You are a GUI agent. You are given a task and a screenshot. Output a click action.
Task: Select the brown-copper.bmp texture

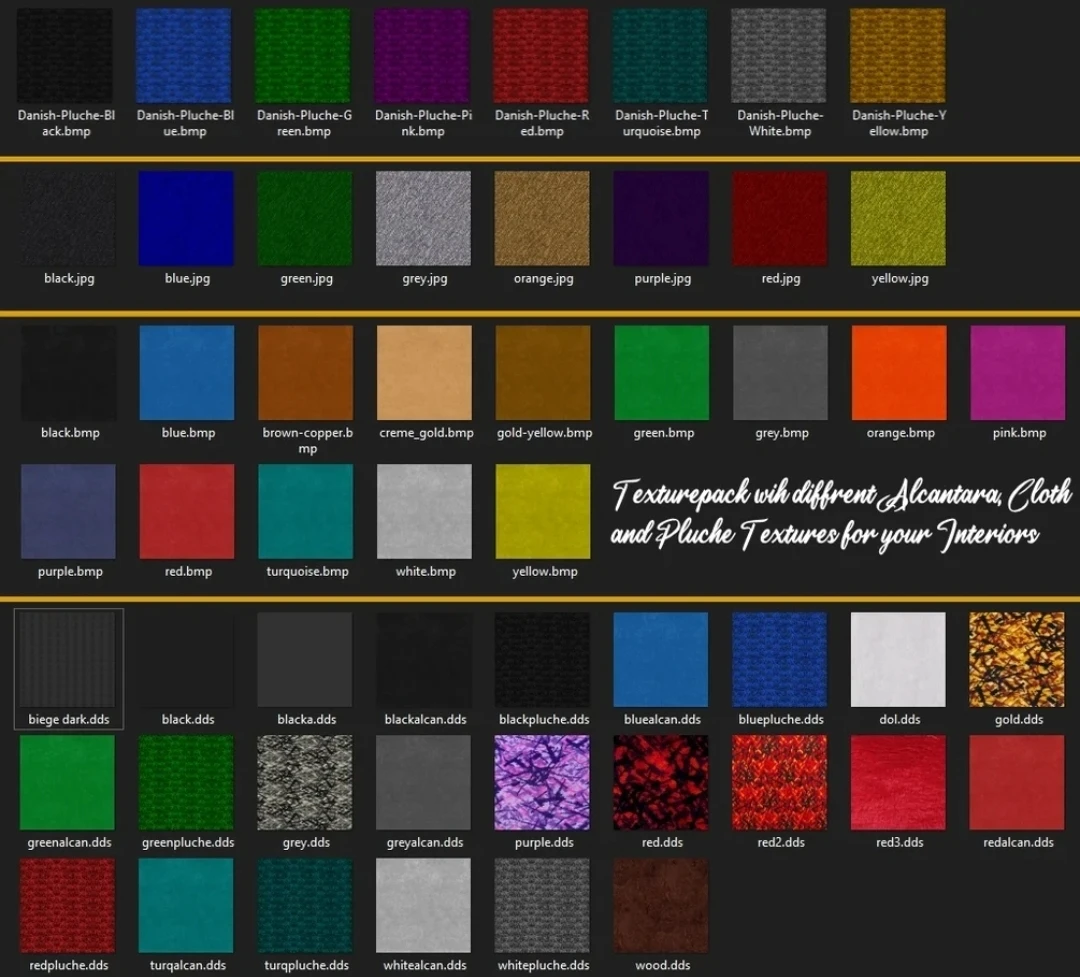[x=305, y=371]
